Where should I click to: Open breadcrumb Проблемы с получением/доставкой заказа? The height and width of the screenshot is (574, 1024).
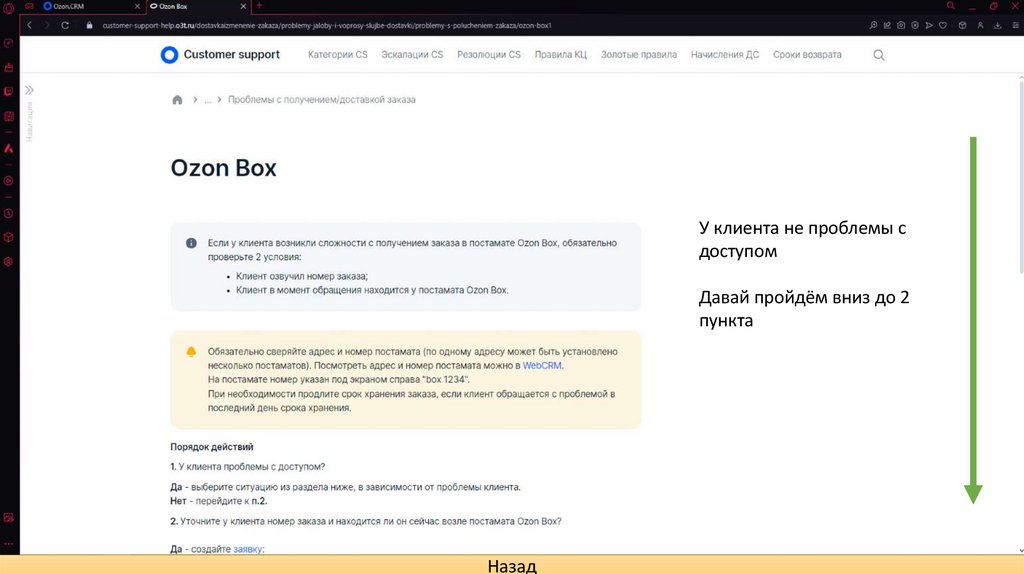(321, 100)
